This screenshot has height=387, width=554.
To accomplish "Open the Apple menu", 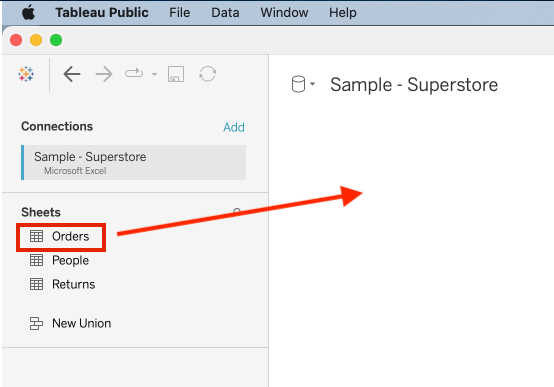I will 29,13.
